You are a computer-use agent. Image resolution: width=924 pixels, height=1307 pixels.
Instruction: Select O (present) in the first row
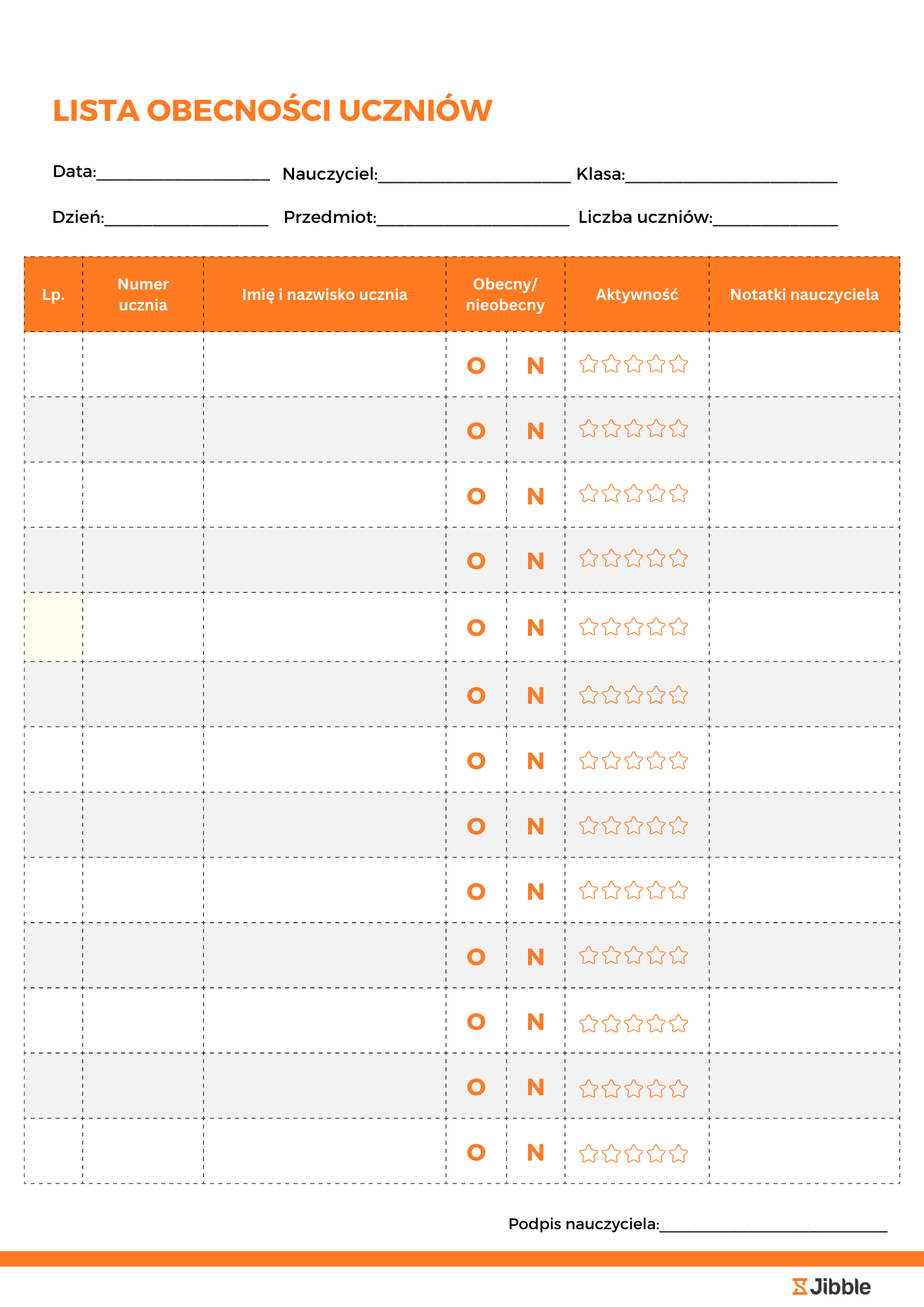coord(476,365)
